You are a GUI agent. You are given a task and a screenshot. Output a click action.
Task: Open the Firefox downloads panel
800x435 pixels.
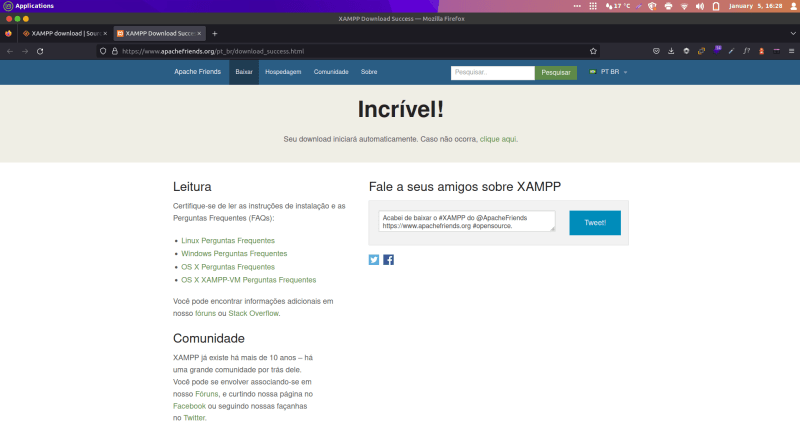(x=671, y=51)
